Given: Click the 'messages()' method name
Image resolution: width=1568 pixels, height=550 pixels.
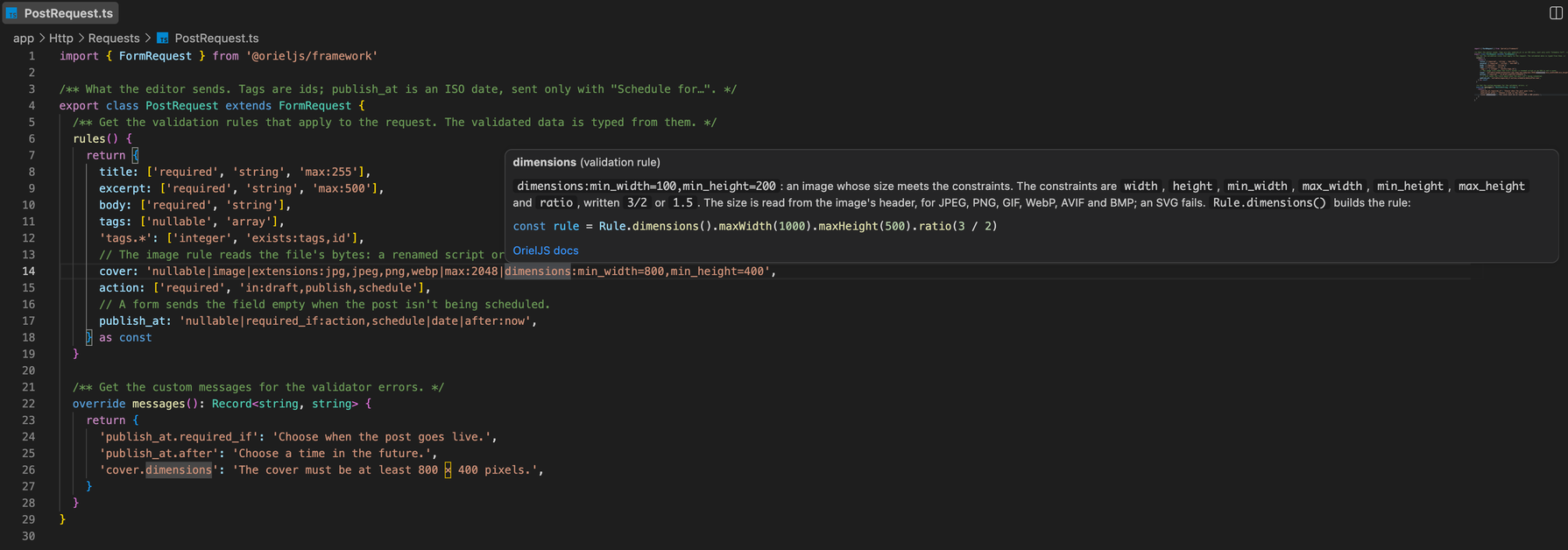Looking at the screenshot, I should pyautogui.click(x=165, y=404).
